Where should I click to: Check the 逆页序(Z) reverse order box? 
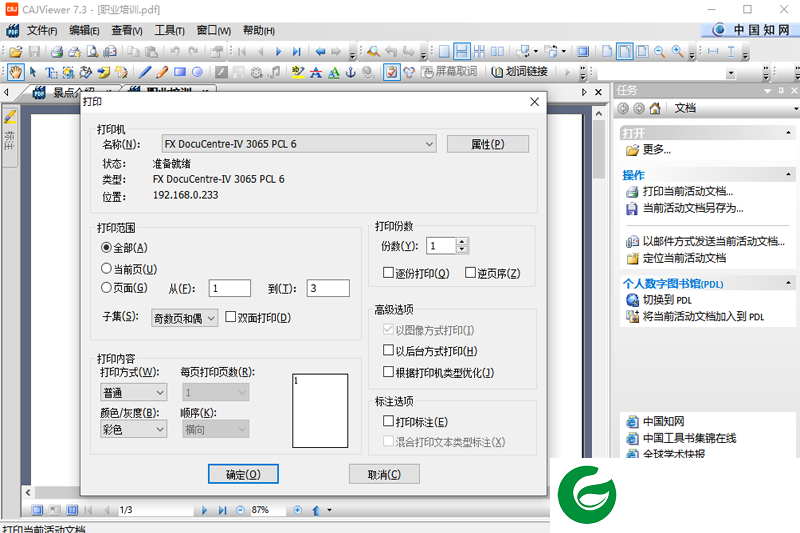pos(470,273)
